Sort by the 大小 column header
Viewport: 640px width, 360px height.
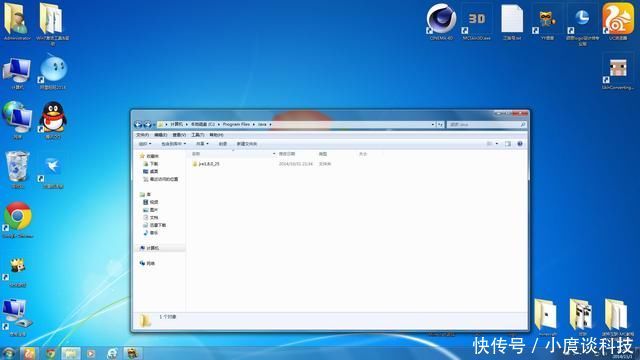tap(363, 154)
